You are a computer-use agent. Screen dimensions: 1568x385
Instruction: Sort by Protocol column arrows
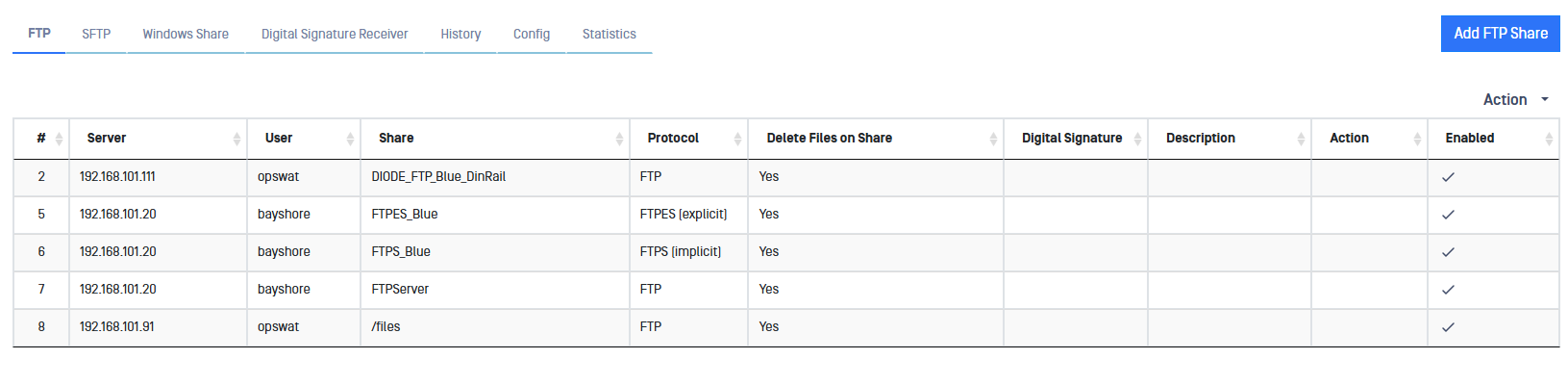click(737, 139)
